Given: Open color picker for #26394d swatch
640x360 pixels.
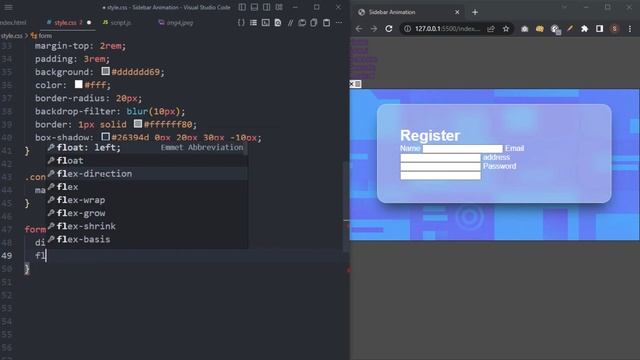Looking at the screenshot, I should (106, 137).
